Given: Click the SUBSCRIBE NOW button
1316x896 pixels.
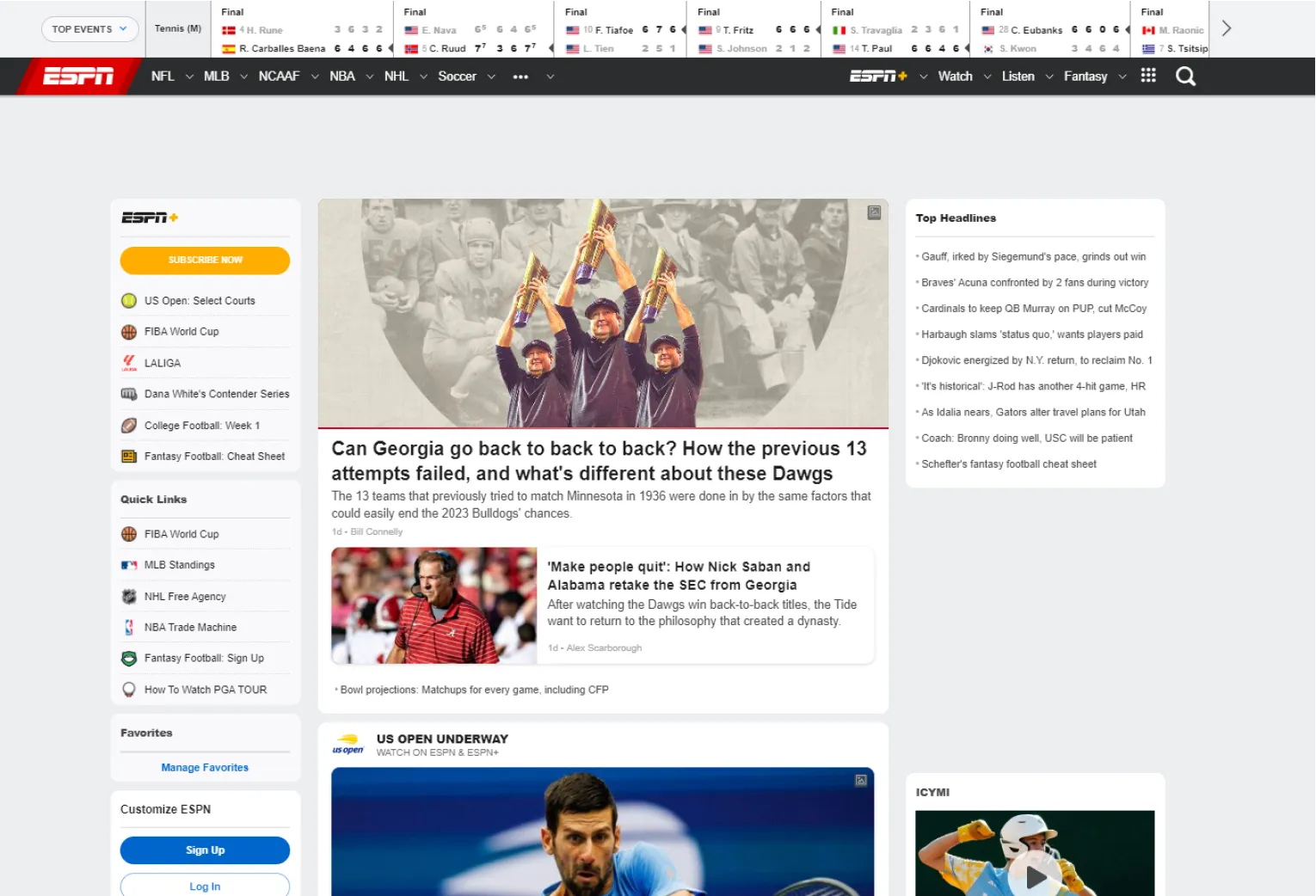Looking at the screenshot, I should pos(205,261).
